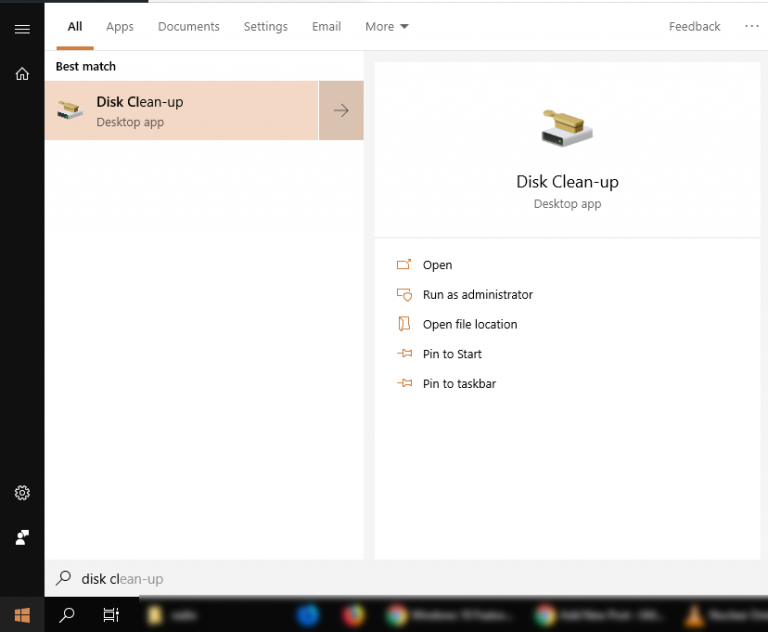The image size is (768, 632).
Task: Click the large Disk Clean-up preview icon
Action: (567, 128)
